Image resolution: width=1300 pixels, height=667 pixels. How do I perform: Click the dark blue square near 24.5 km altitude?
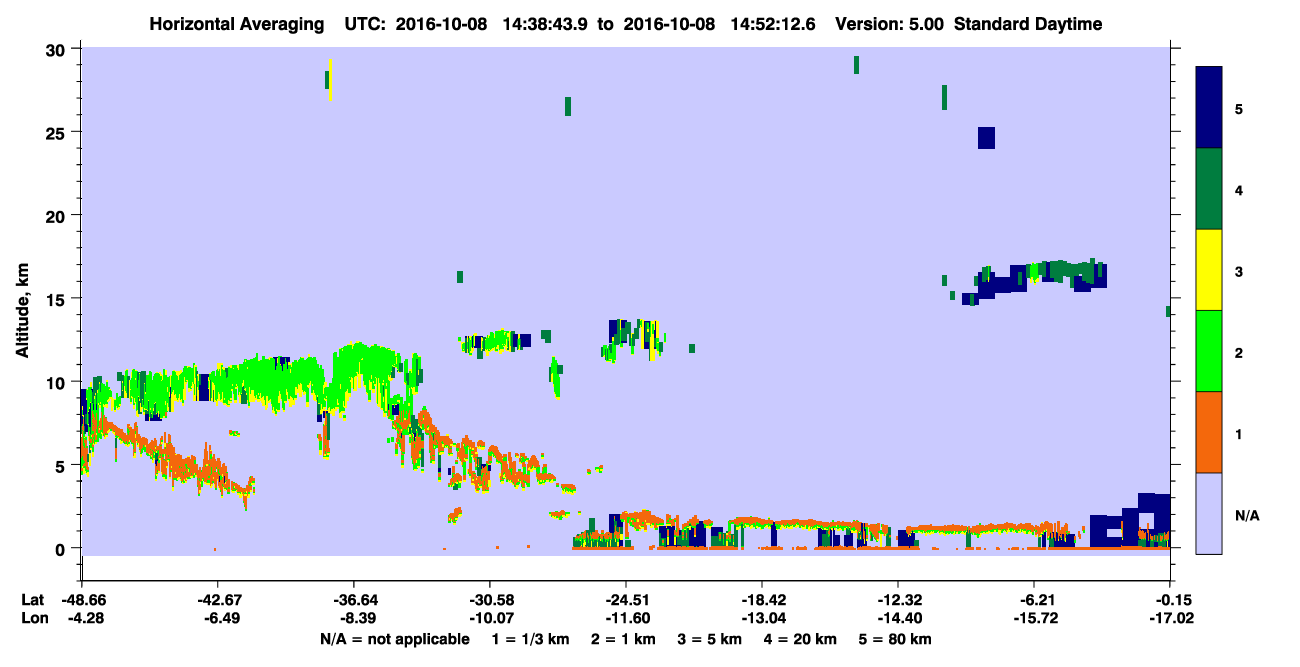pyautogui.click(x=986, y=138)
